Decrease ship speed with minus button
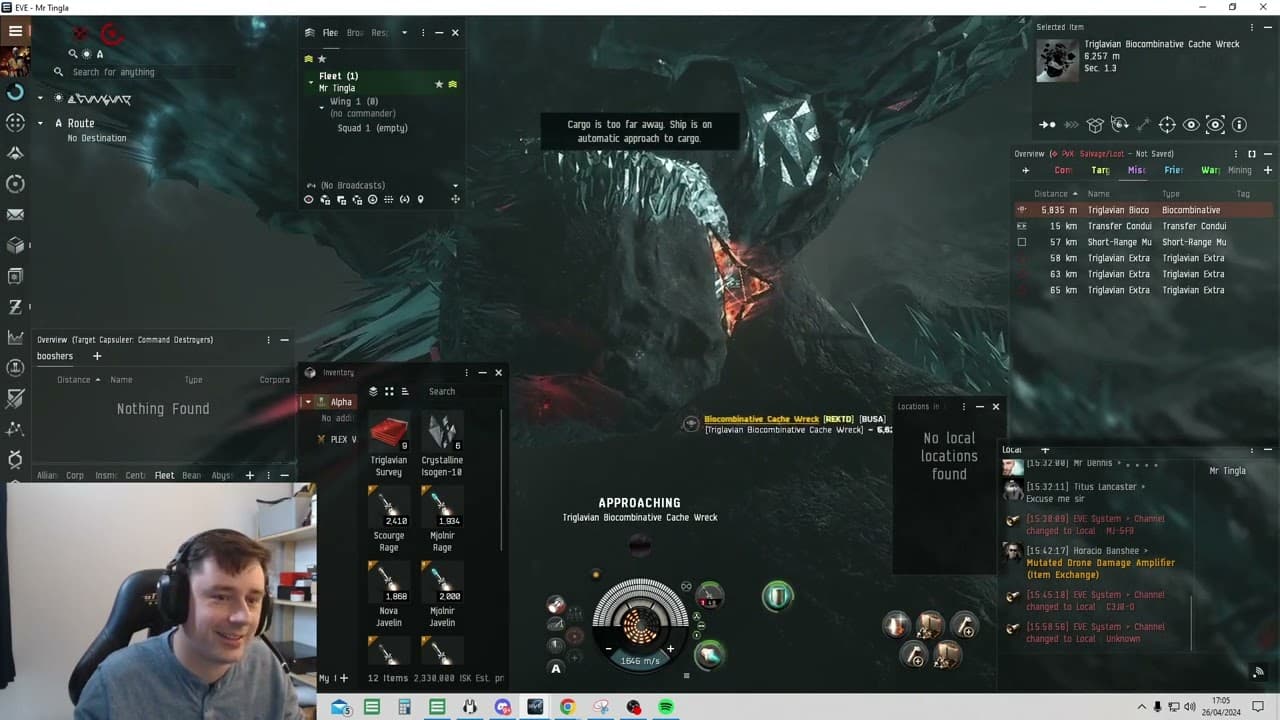This screenshot has height=720, width=1280. pyautogui.click(x=608, y=649)
